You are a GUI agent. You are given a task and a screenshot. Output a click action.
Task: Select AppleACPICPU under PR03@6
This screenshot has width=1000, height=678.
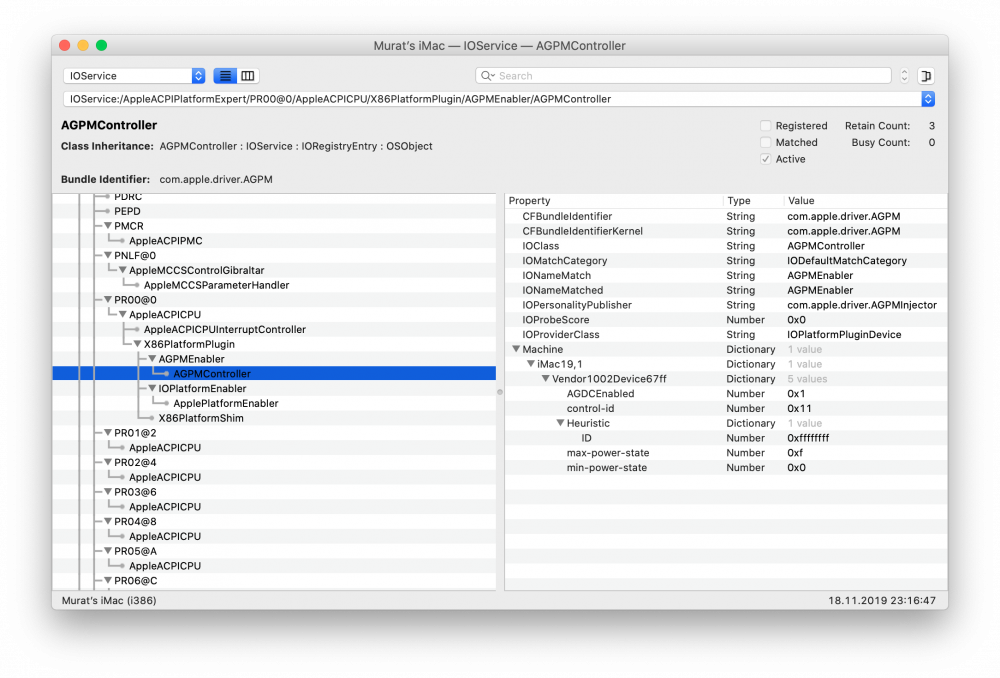(x=165, y=507)
